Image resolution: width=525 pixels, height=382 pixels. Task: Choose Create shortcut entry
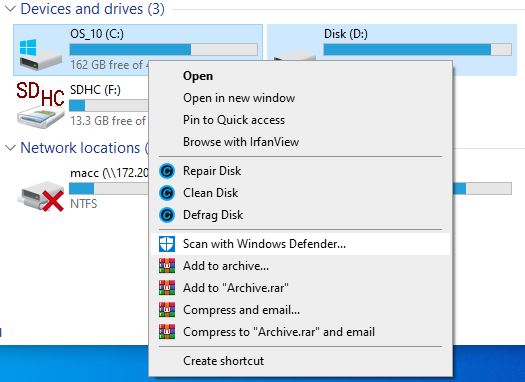[x=300, y=361]
